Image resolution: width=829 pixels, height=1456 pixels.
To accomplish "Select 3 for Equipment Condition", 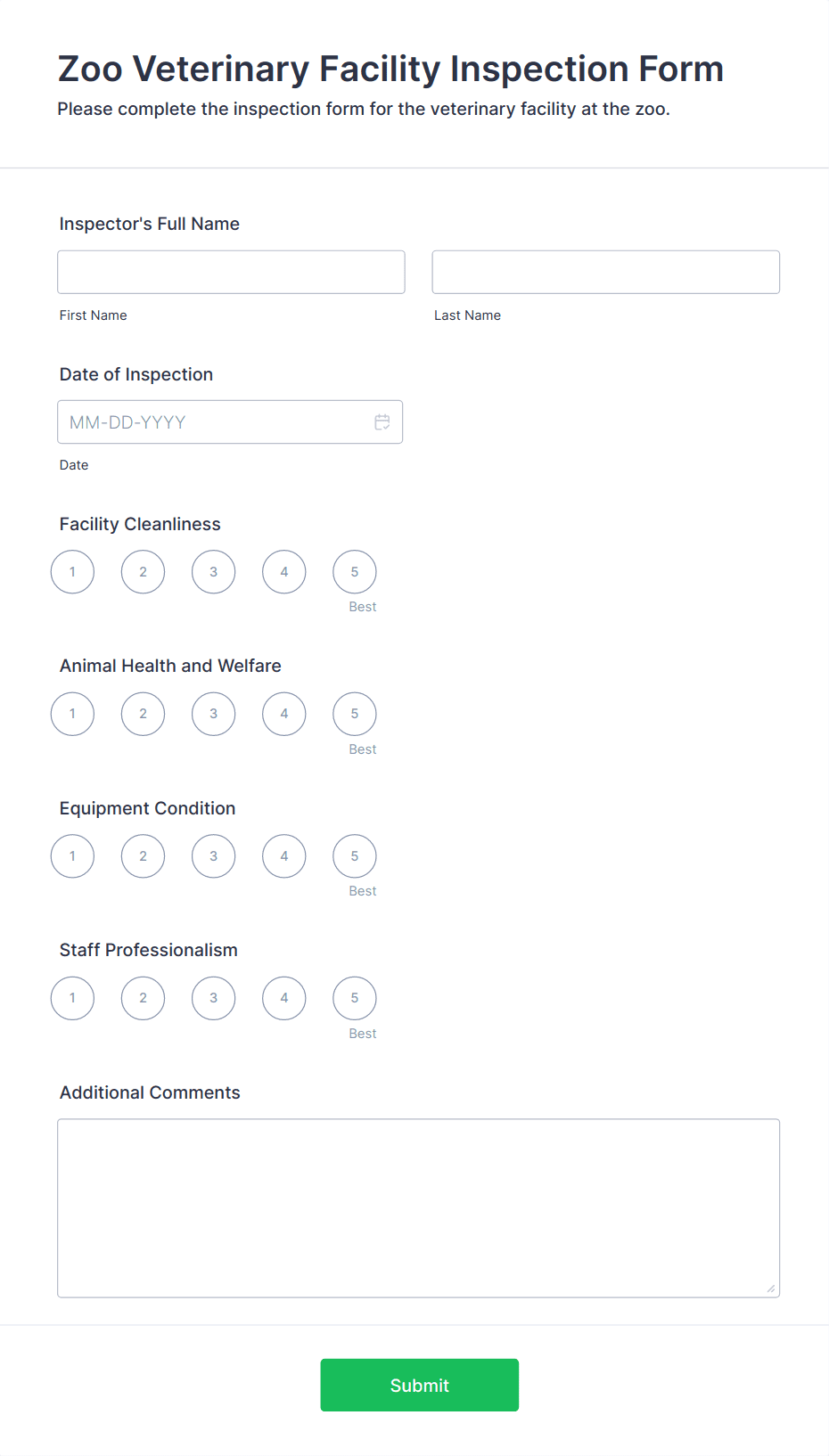I will tap(214, 856).
